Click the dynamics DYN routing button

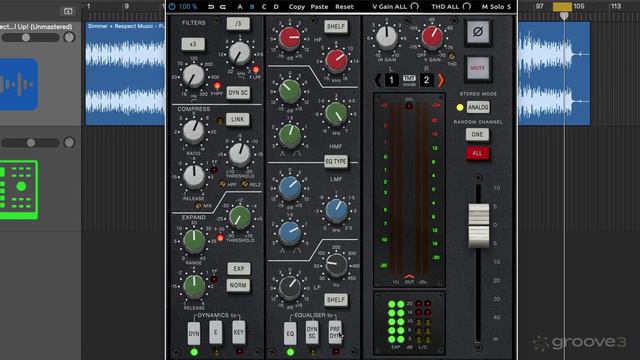(x=194, y=333)
